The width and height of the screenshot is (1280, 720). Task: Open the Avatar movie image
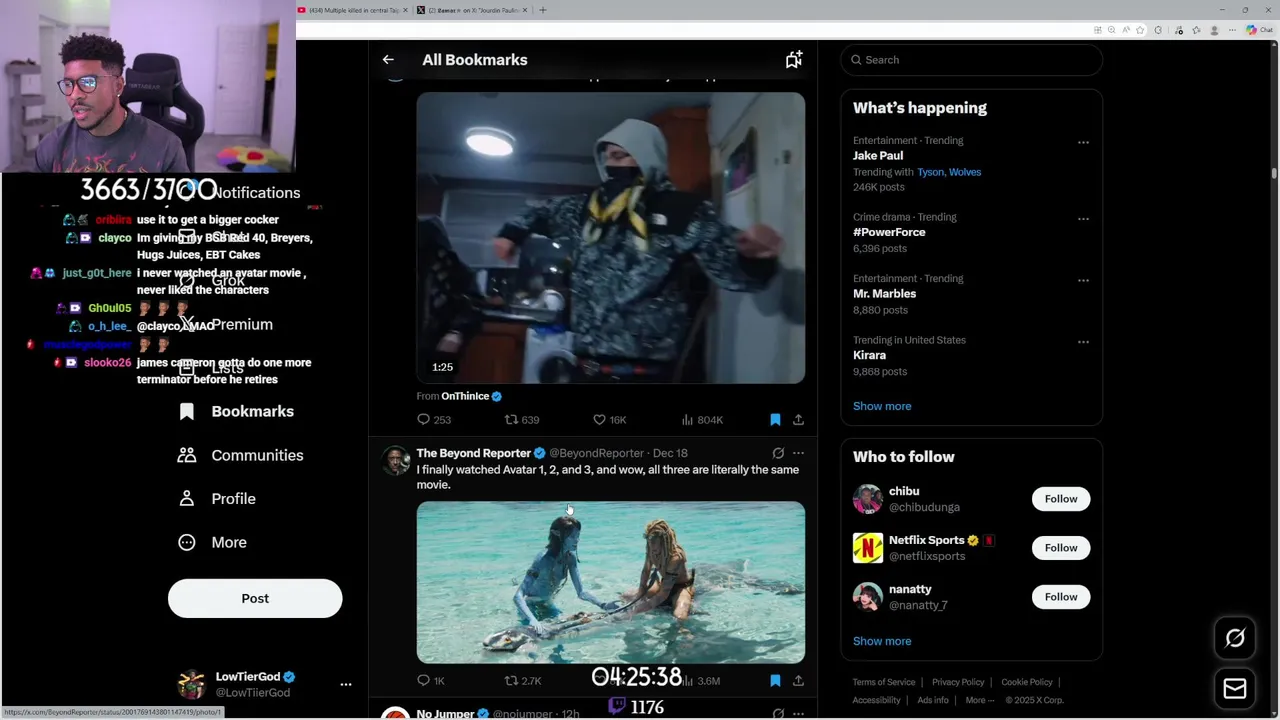tap(610, 582)
